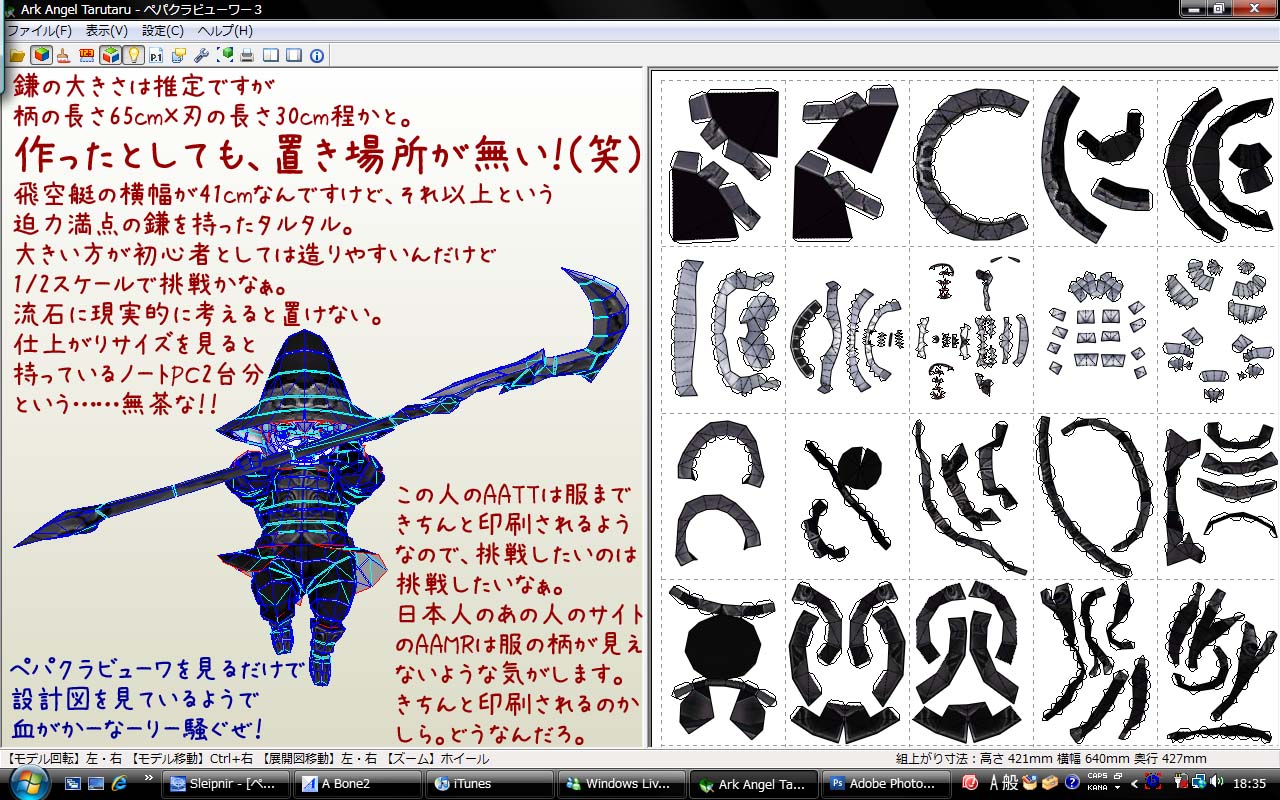
Task: Toggle the KANA lock indicator
Action: (1096, 788)
